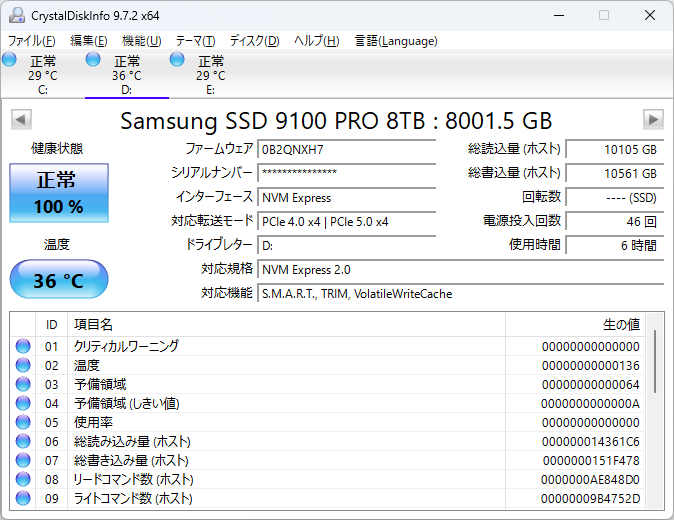Click raw value 0000000151F478
Viewport: 674px width, 520px height.
[x=591, y=461]
